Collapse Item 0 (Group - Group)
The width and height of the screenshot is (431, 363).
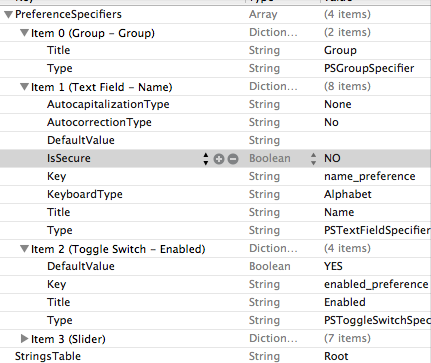(x=24, y=33)
